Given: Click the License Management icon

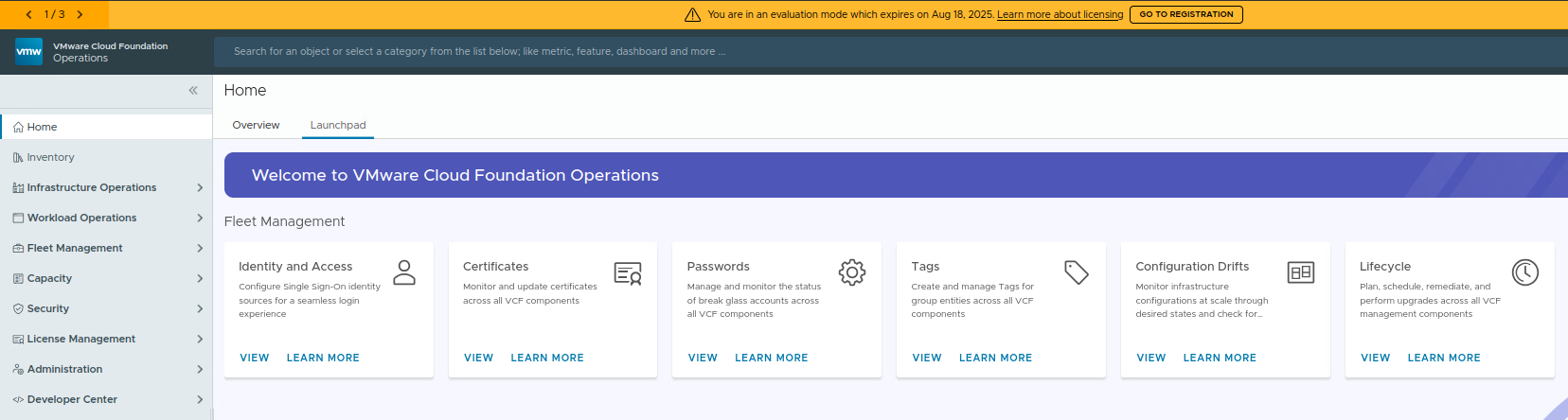Looking at the screenshot, I should pos(18,339).
